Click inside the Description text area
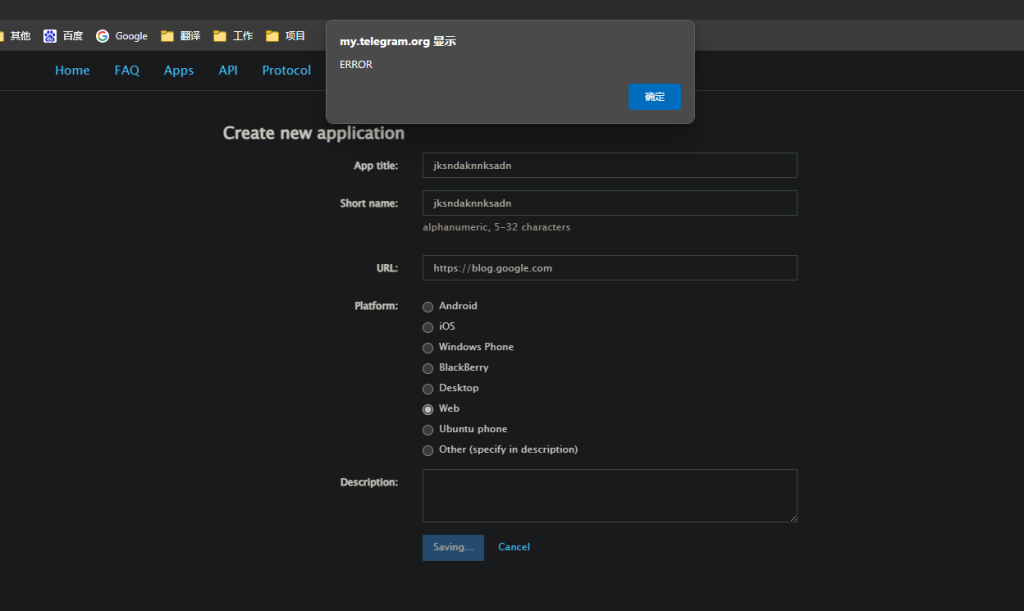 [609, 496]
